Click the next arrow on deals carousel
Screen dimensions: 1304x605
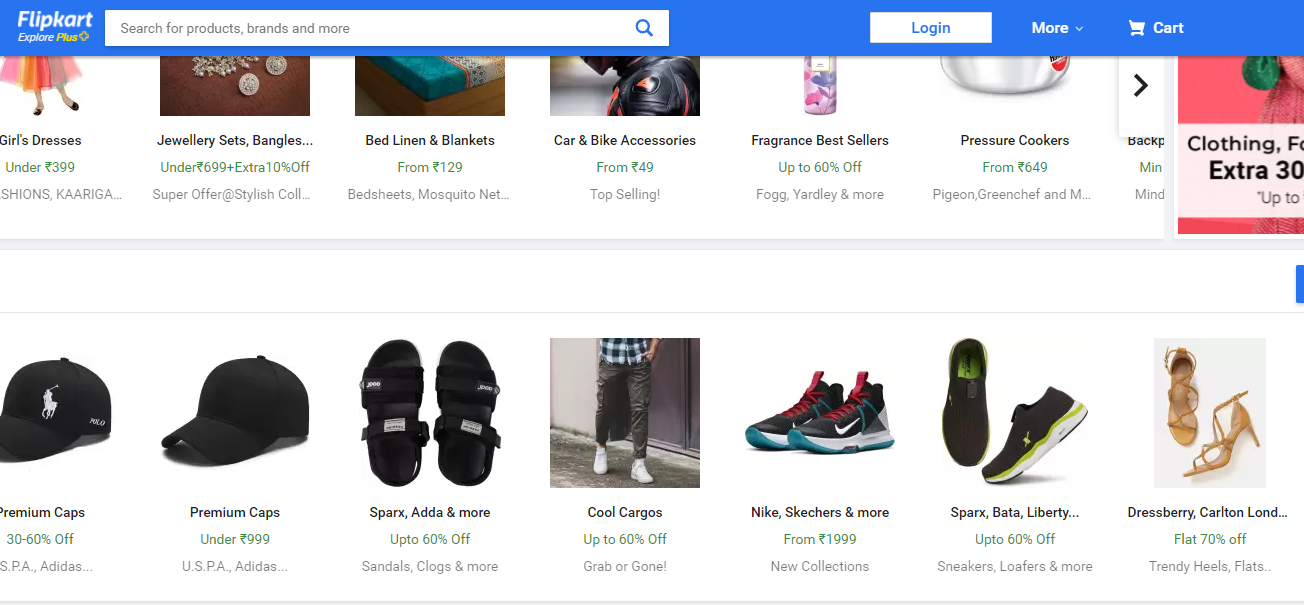[1140, 86]
